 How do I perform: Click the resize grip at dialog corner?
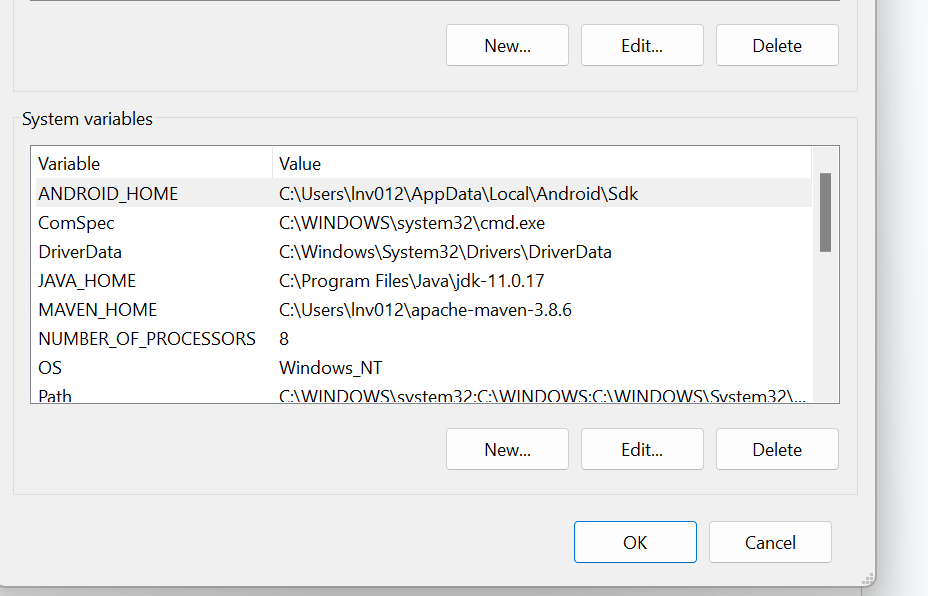point(867,578)
